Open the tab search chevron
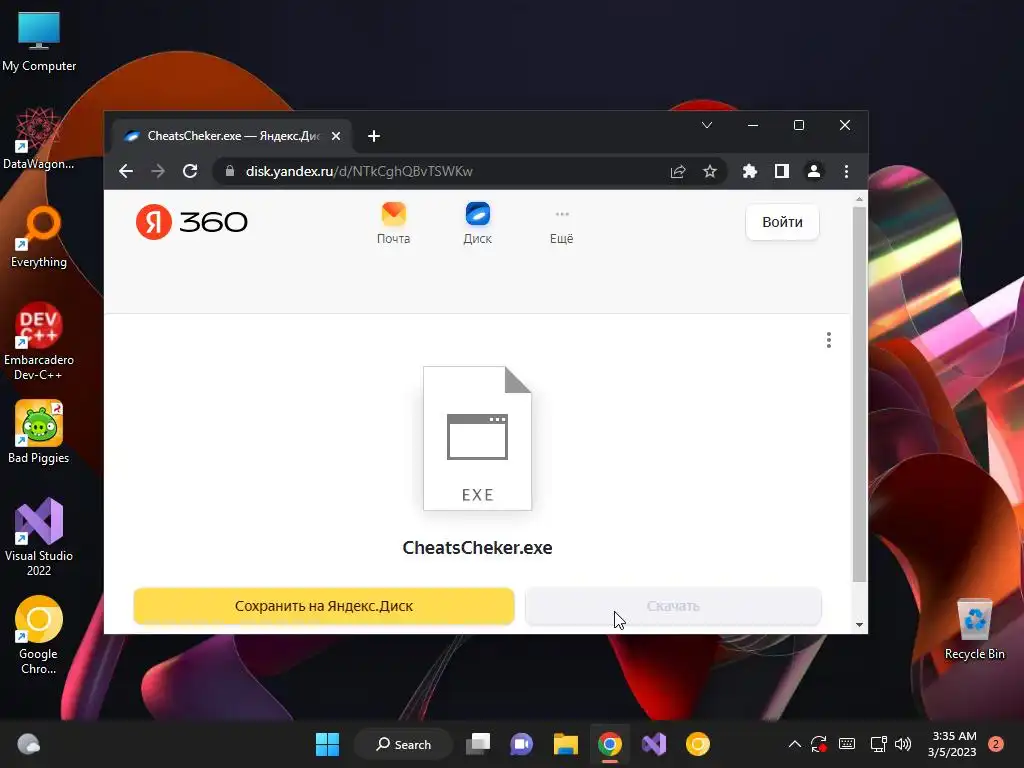1024x768 pixels. coord(707,125)
